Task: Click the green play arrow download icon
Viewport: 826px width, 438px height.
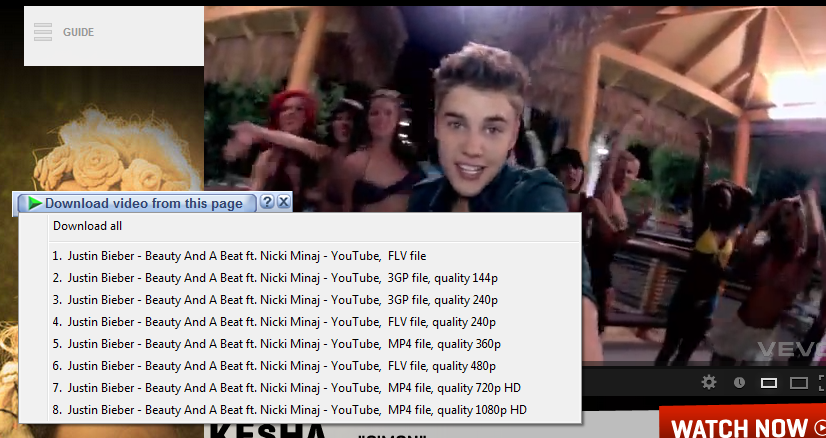Action: 34,203
